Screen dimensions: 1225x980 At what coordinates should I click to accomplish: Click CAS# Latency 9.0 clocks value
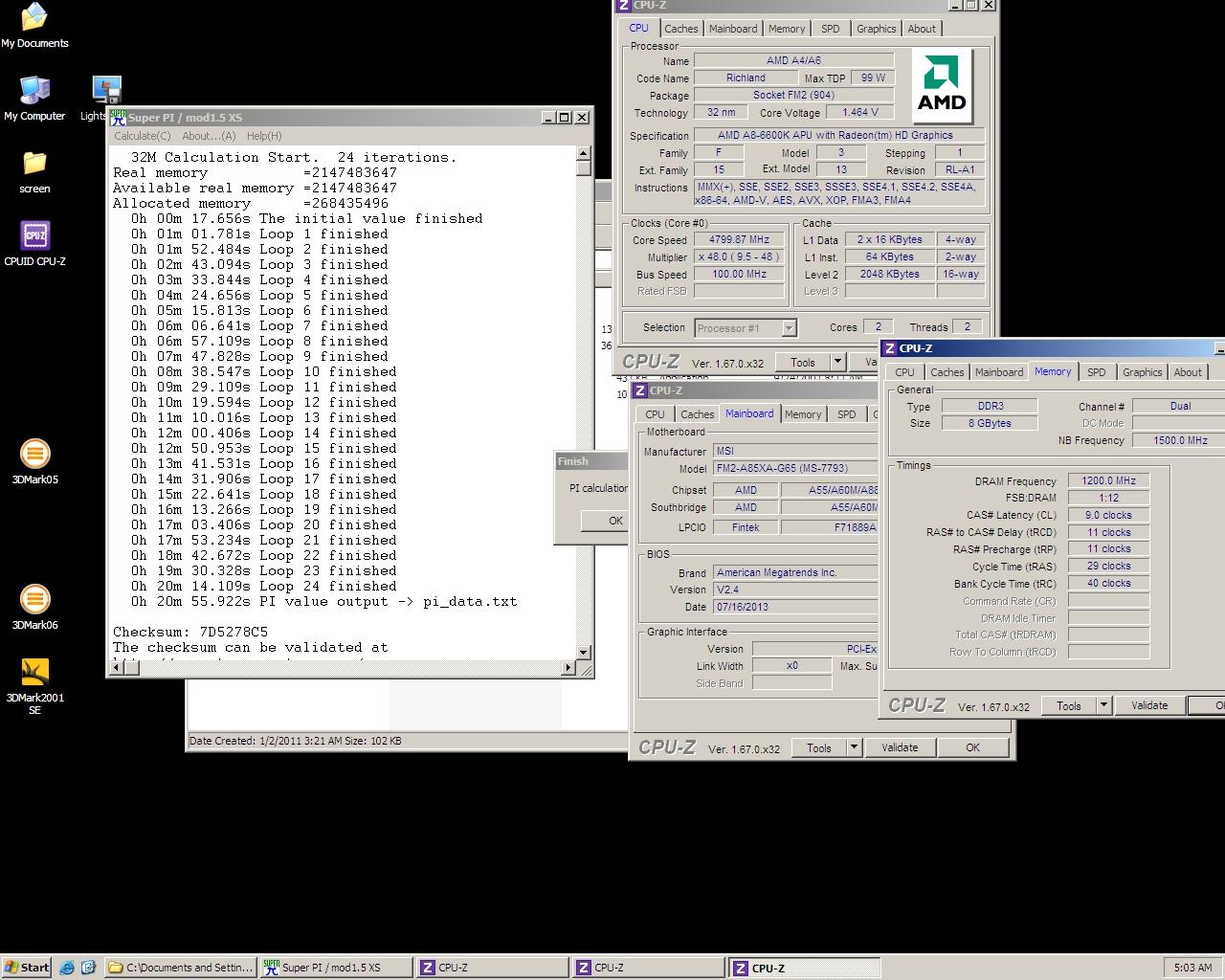click(x=1108, y=515)
